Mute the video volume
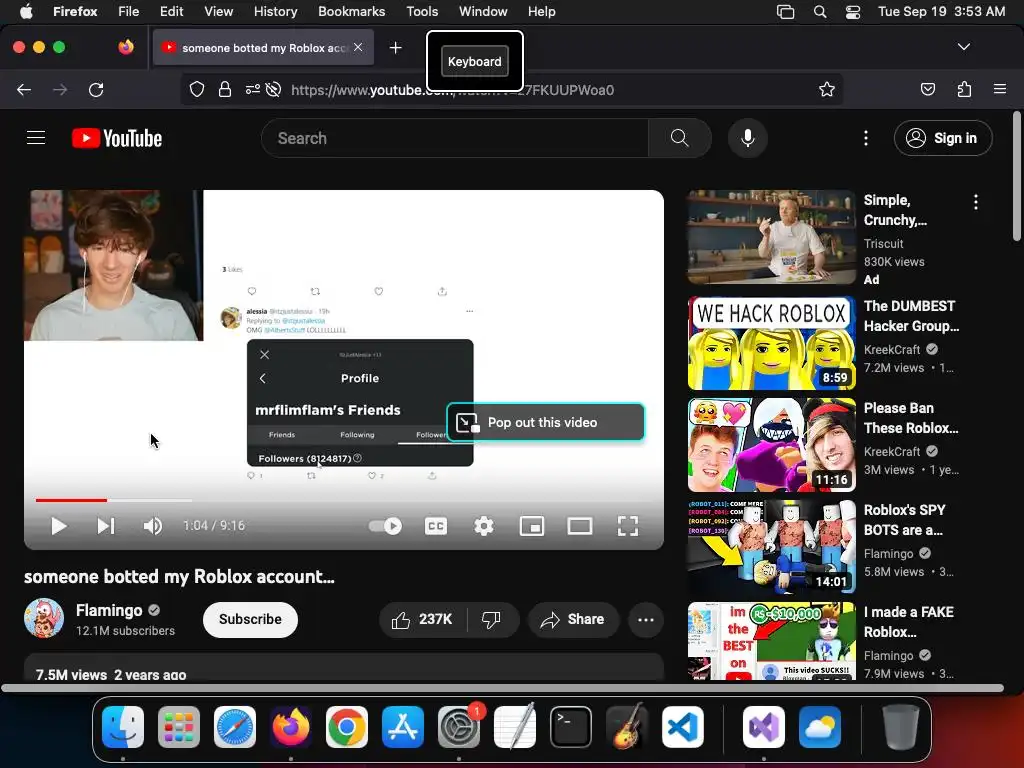 coord(153,526)
